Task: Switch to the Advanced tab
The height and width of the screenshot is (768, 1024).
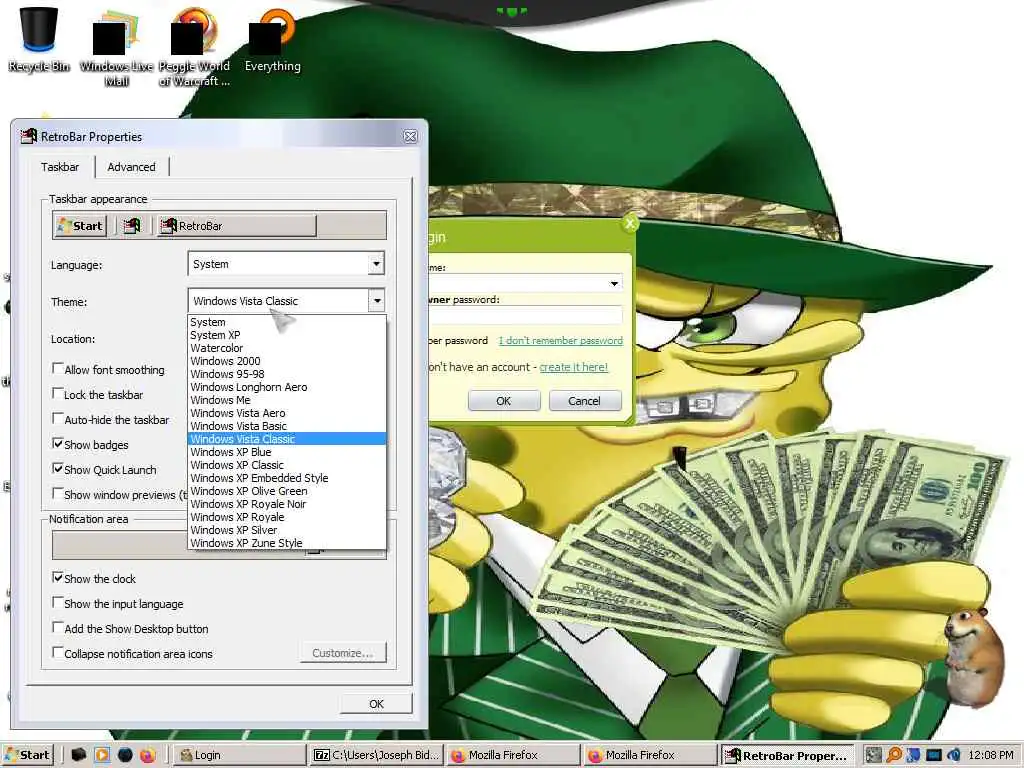Action: [x=131, y=167]
